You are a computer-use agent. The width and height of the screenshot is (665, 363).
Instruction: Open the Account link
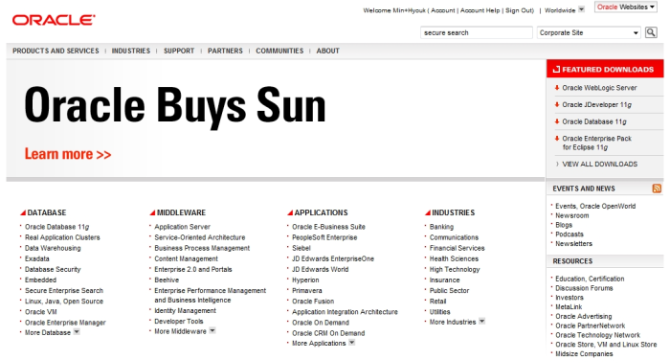click(x=443, y=11)
